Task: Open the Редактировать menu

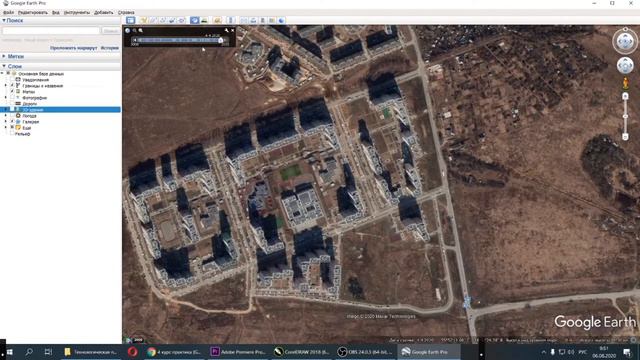Action: click(x=33, y=13)
